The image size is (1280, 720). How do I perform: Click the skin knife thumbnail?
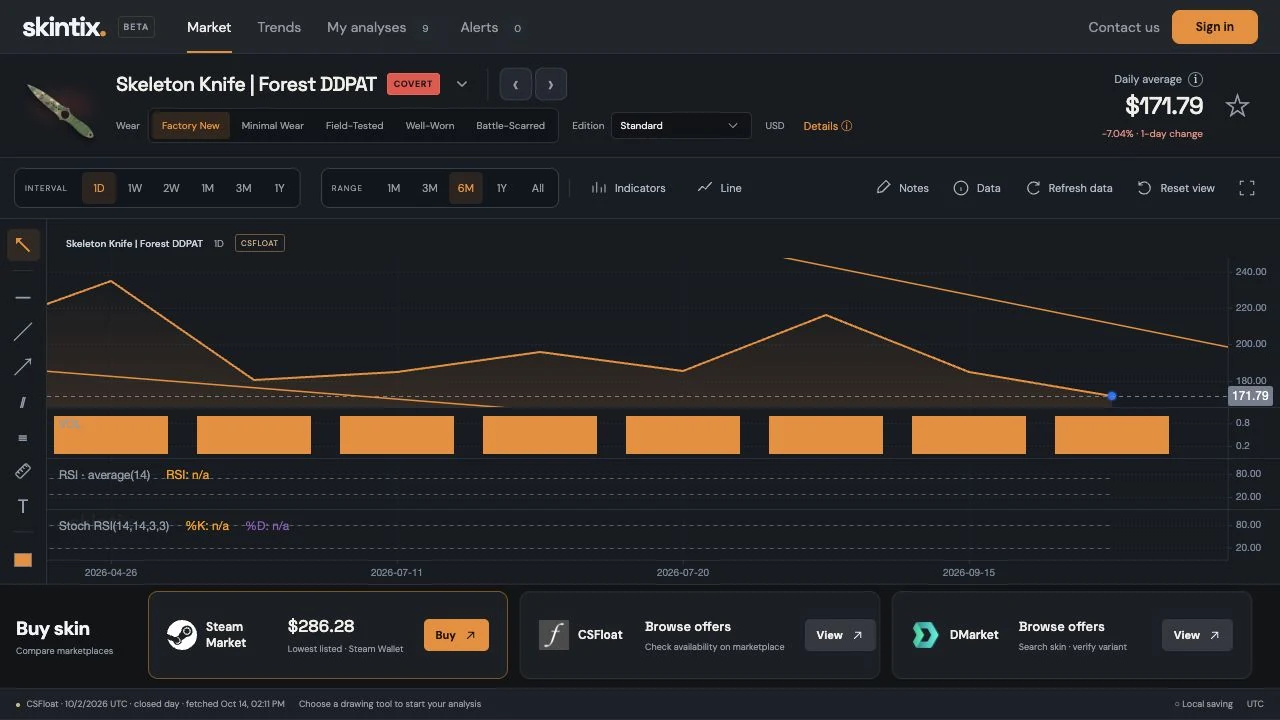[61, 110]
